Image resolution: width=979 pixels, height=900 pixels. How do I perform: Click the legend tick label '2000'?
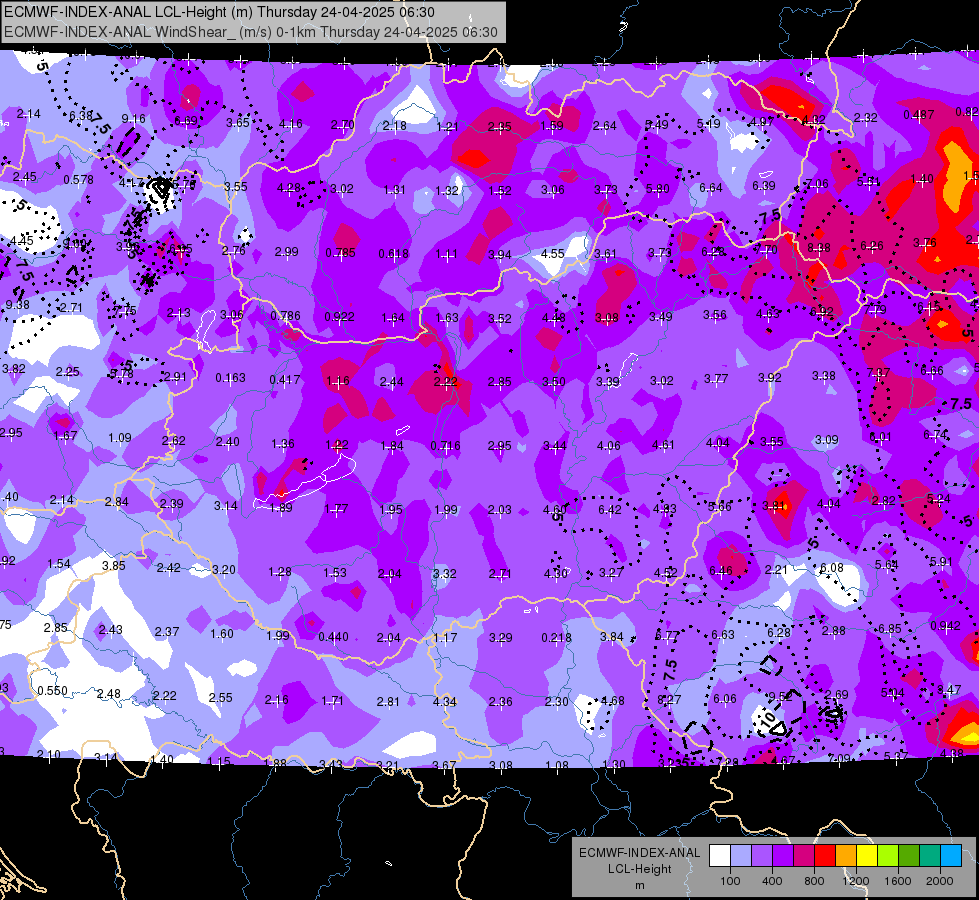[x=940, y=881]
